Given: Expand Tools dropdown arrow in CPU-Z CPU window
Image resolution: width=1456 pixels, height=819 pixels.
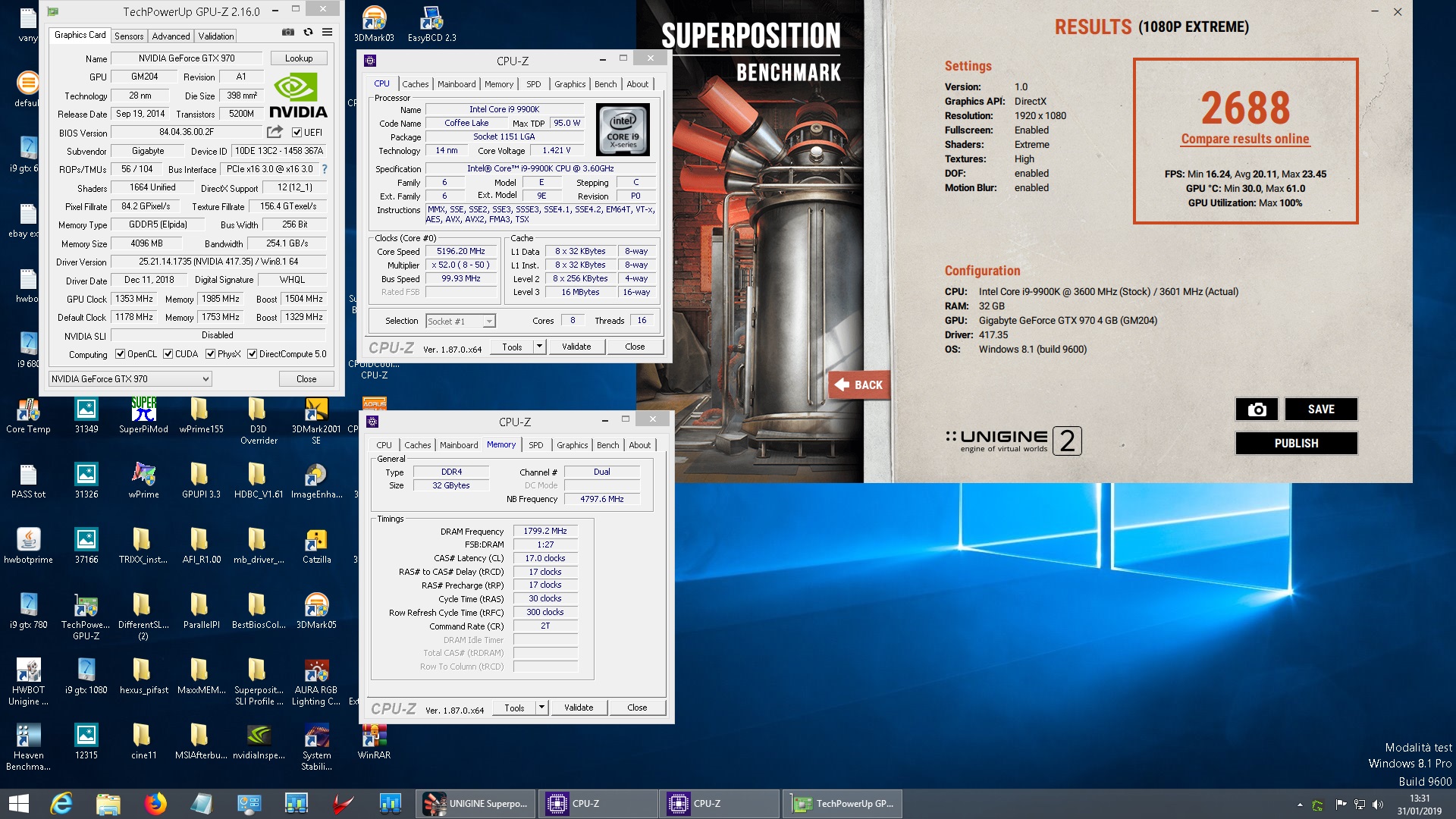Looking at the screenshot, I should coord(539,347).
